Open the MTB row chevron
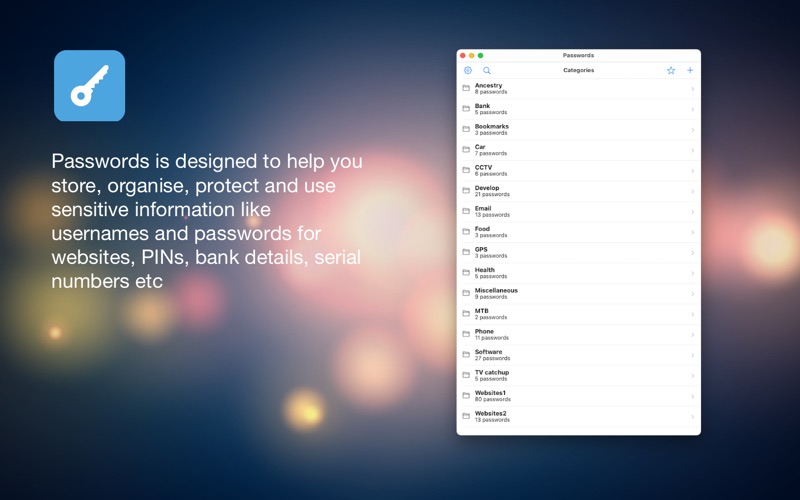 tap(692, 314)
